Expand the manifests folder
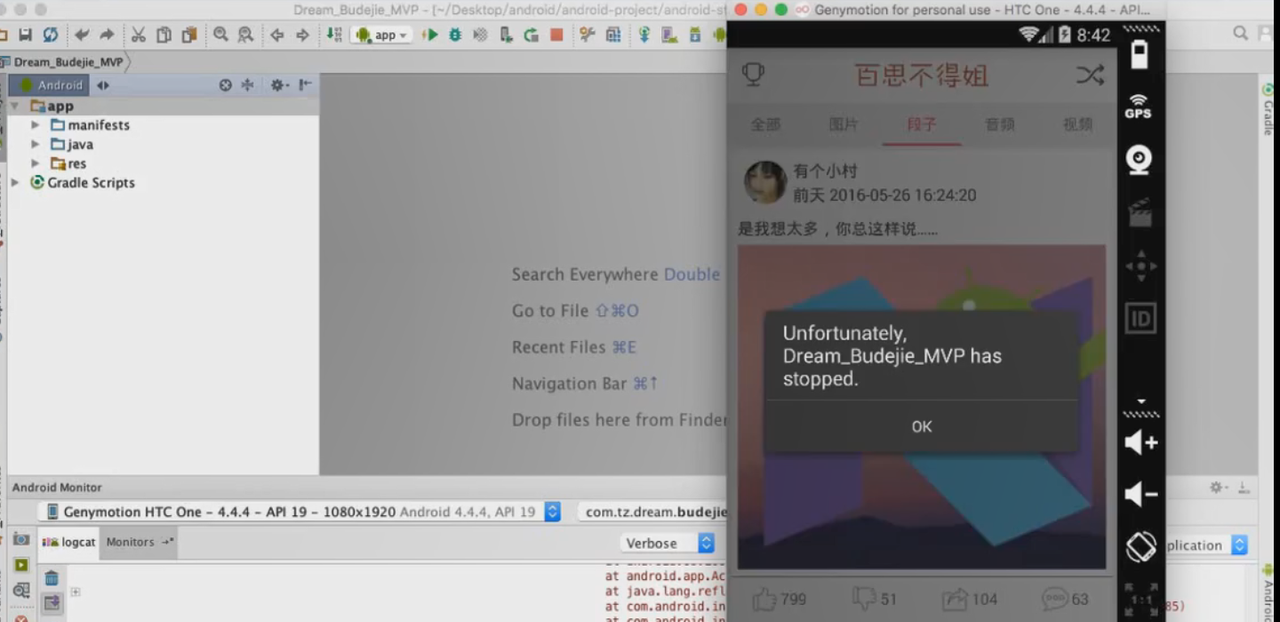 pos(35,125)
